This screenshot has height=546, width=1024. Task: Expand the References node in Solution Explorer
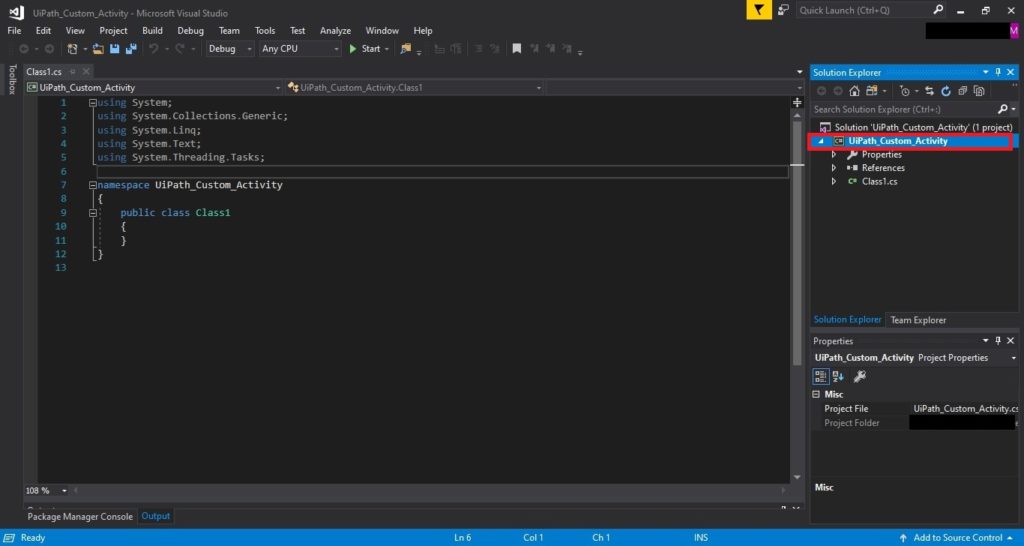click(x=833, y=168)
